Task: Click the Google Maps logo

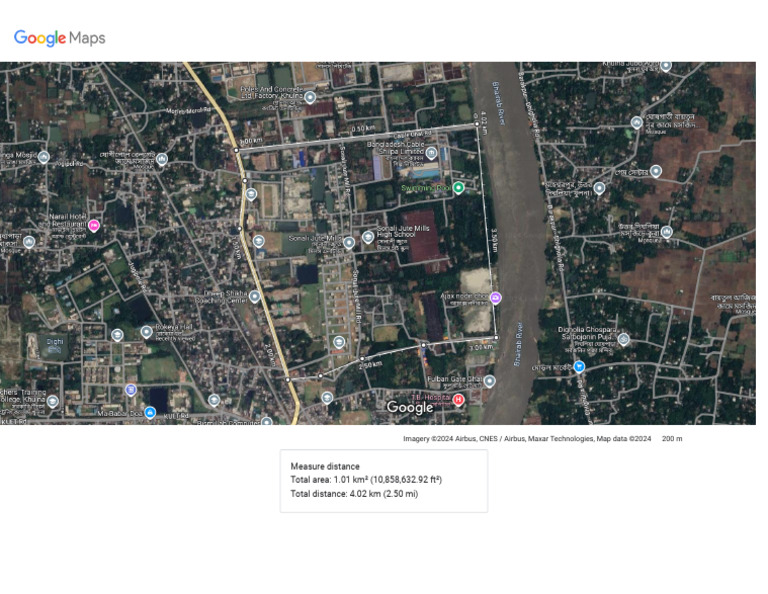Action: tap(59, 38)
